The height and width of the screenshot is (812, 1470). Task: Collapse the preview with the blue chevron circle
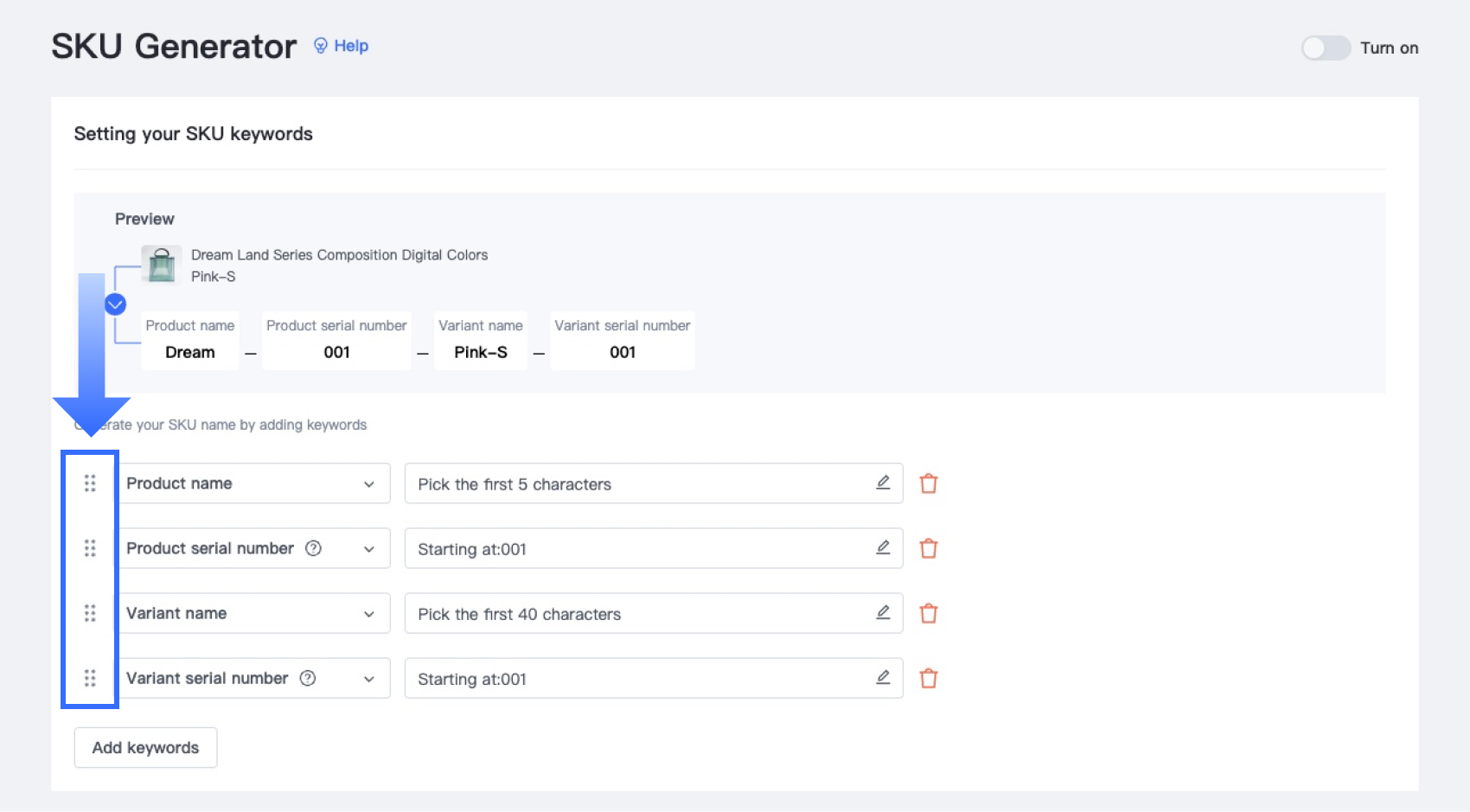(115, 304)
